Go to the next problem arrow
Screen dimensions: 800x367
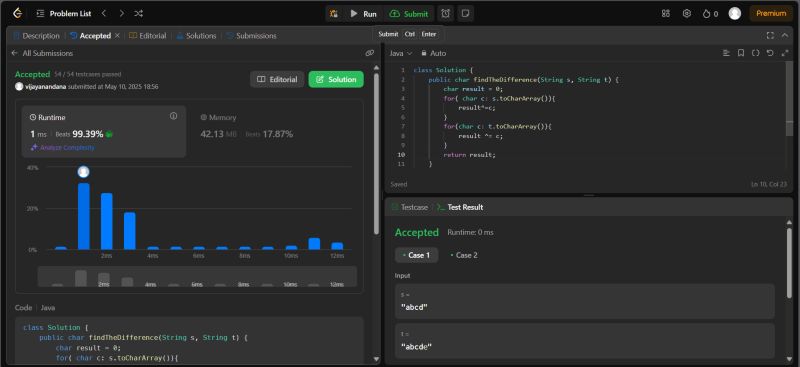point(121,14)
